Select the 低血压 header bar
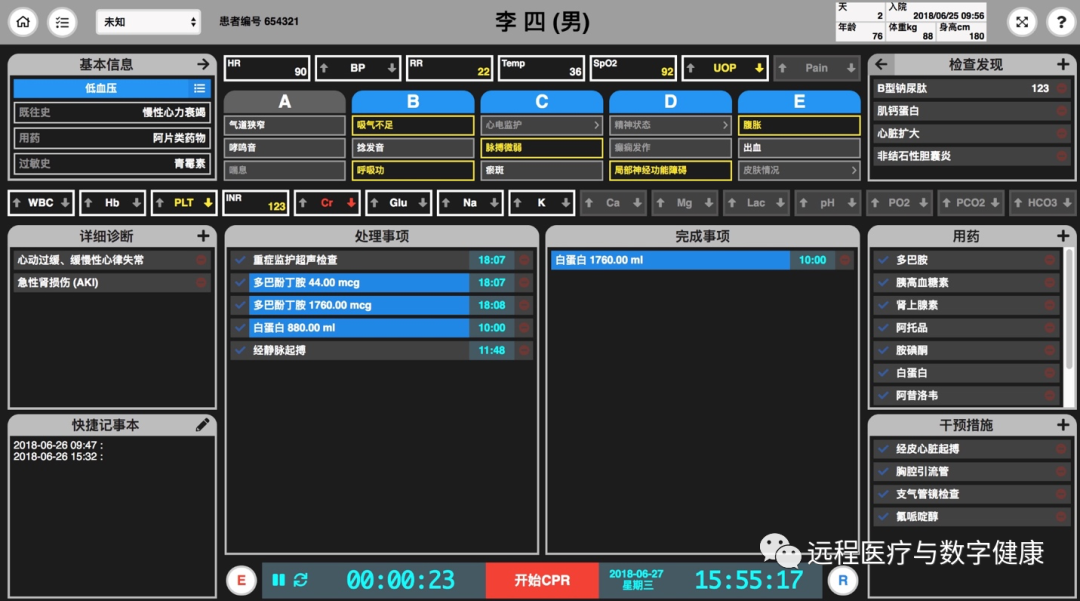Viewport: 1080px width, 601px height. coord(101,88)
